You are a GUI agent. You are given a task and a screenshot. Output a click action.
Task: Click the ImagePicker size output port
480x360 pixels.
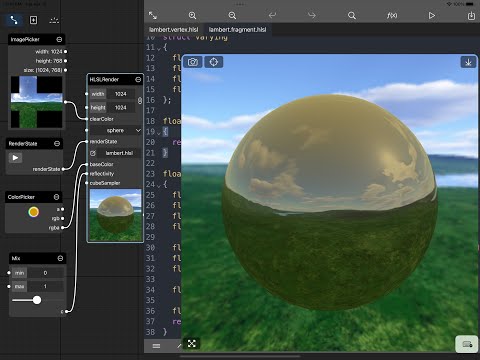65,70
